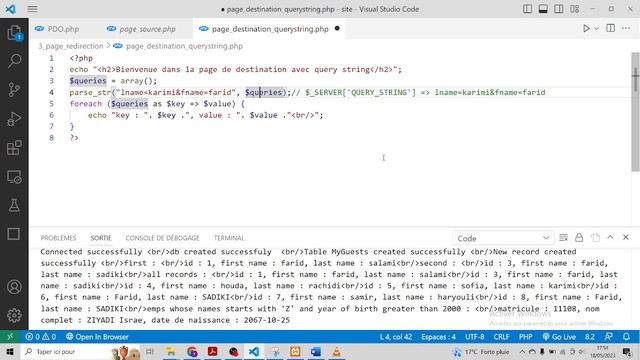Click the remote window status bar icon
This screenshot has height=360, width=640.
[x=10, y=337]
